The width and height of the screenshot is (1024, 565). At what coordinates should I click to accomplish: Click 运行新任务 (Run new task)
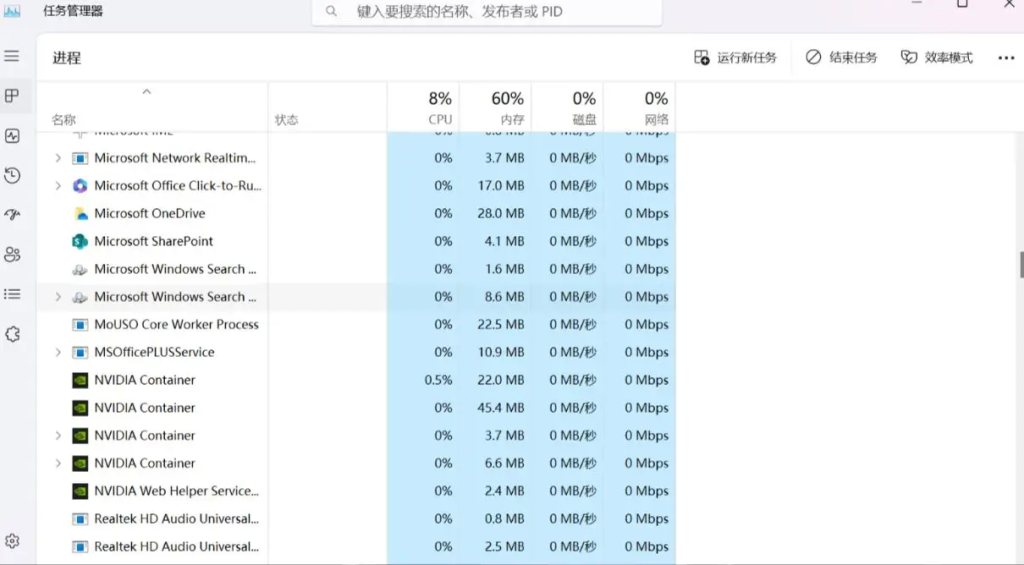[x=735, y=58]
